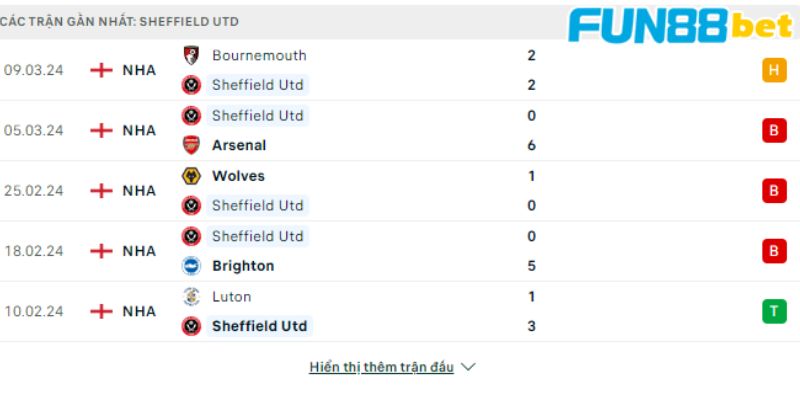Click the Brighton club crest icon
Screen dimensions: 800x400
point(191,266)
